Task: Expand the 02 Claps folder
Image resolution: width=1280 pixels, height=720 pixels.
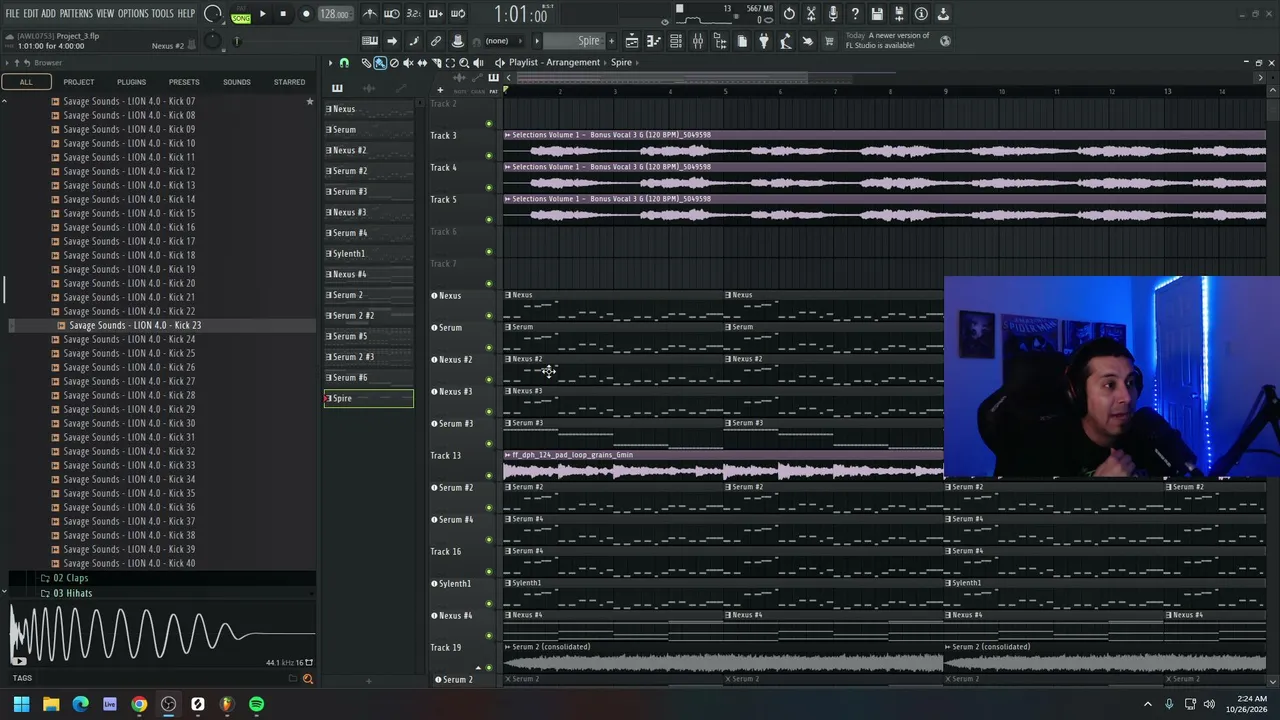Action: pos(70,578)
